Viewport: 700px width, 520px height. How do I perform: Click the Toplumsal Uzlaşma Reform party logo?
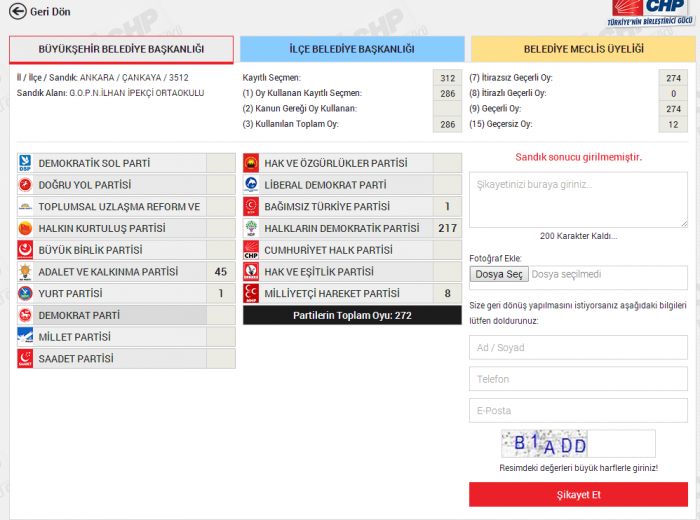click(x=25, y=207)
